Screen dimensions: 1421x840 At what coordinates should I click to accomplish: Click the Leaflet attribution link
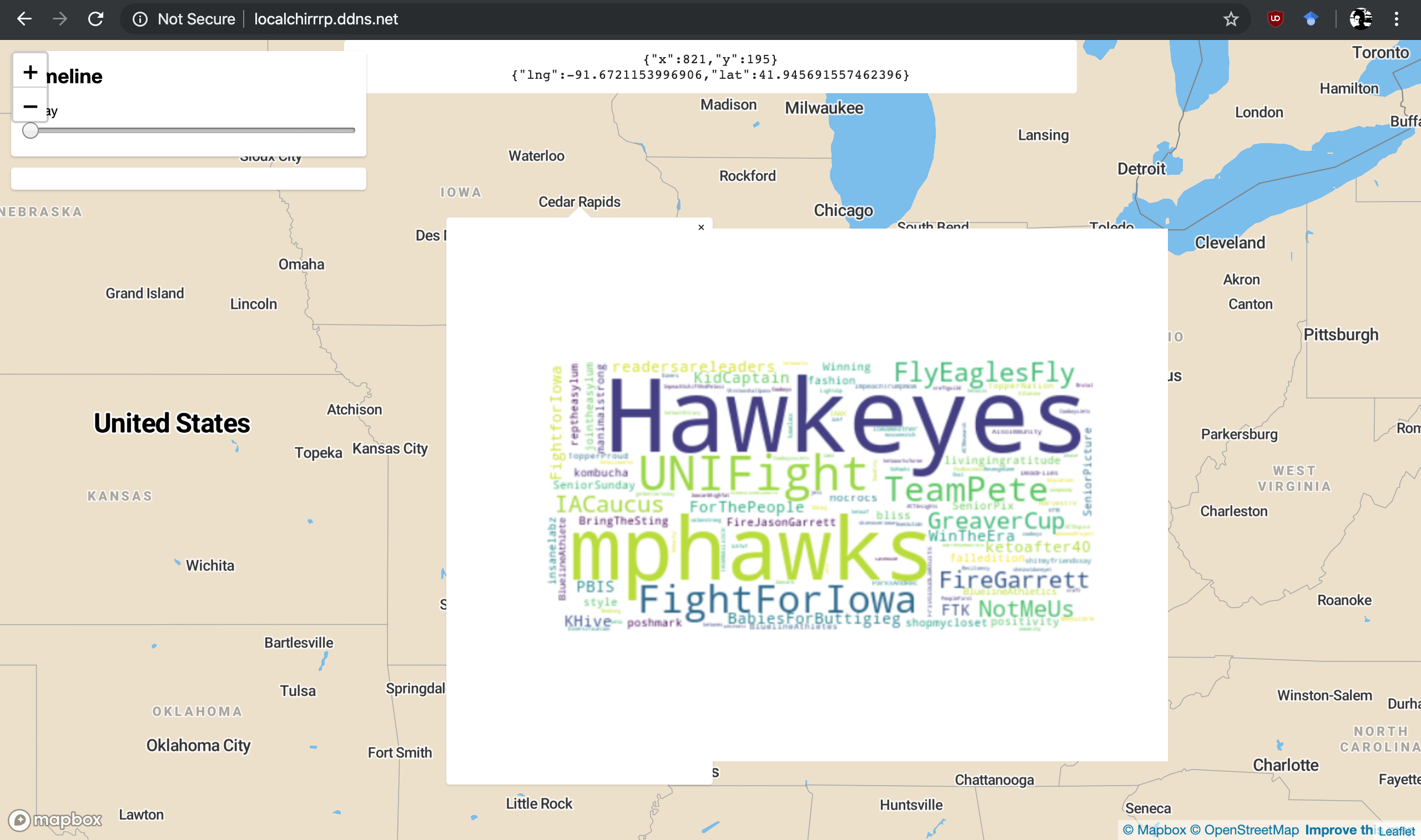1396,831
